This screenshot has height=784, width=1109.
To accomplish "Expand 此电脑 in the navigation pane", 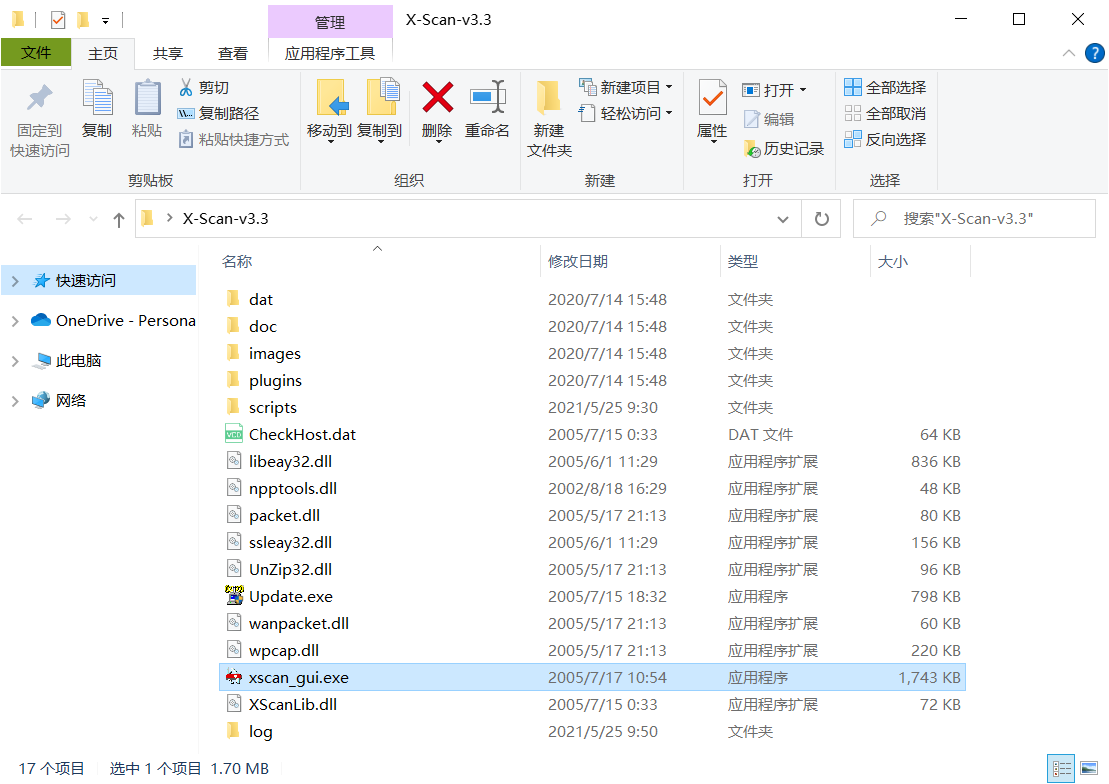I will tap(14, 360).
